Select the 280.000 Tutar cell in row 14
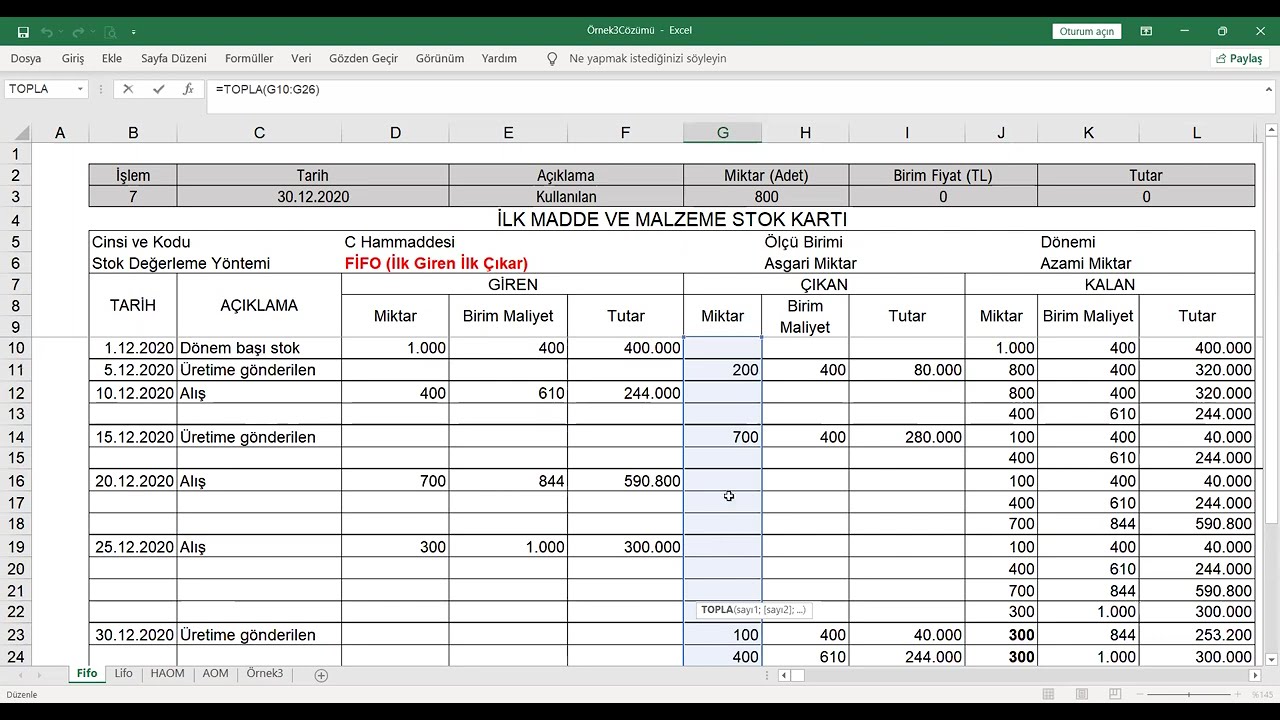This screenshot has width=1280, height=720. [907, 437]
